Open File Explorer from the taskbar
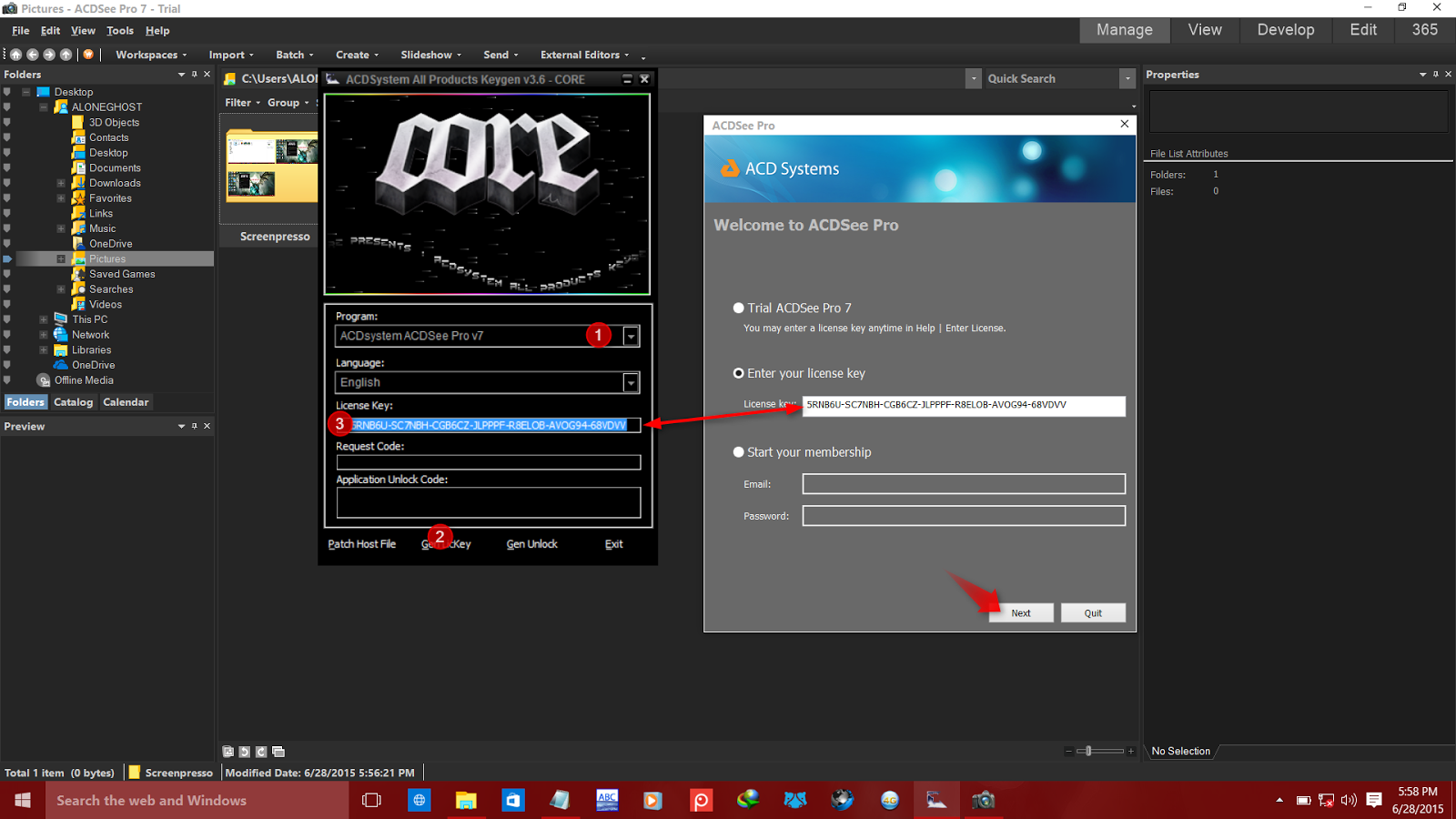The width and height of the screenshot is (1456, 819). [466, 800]
